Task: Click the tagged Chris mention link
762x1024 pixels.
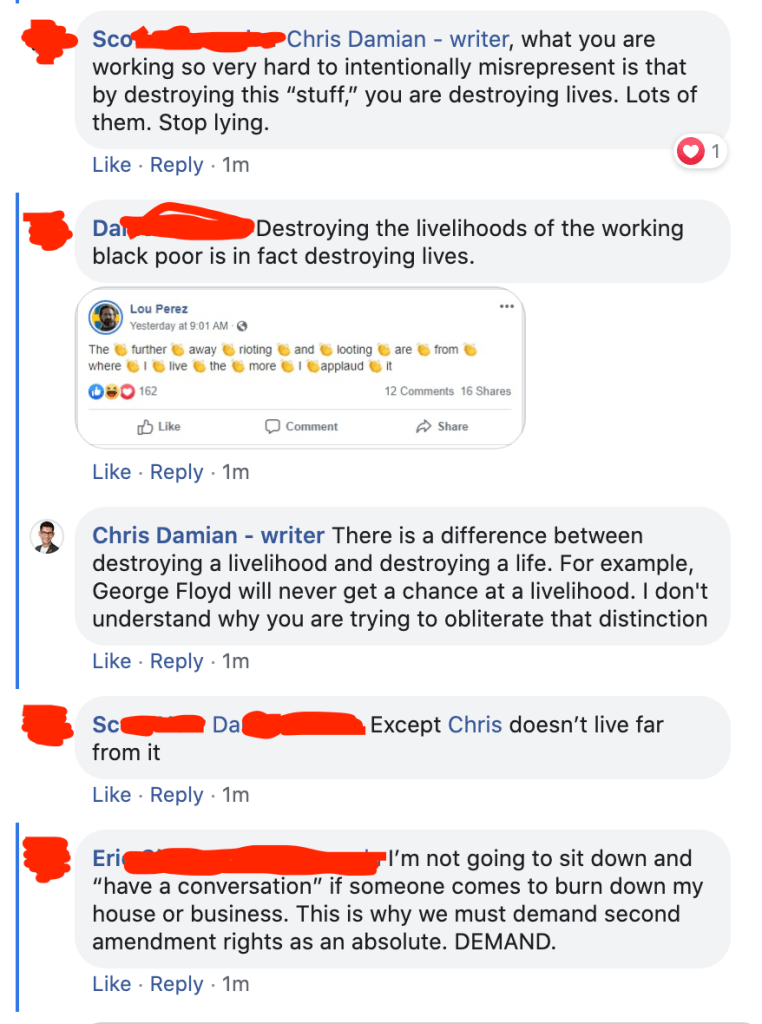Action: tap(475, 725)
